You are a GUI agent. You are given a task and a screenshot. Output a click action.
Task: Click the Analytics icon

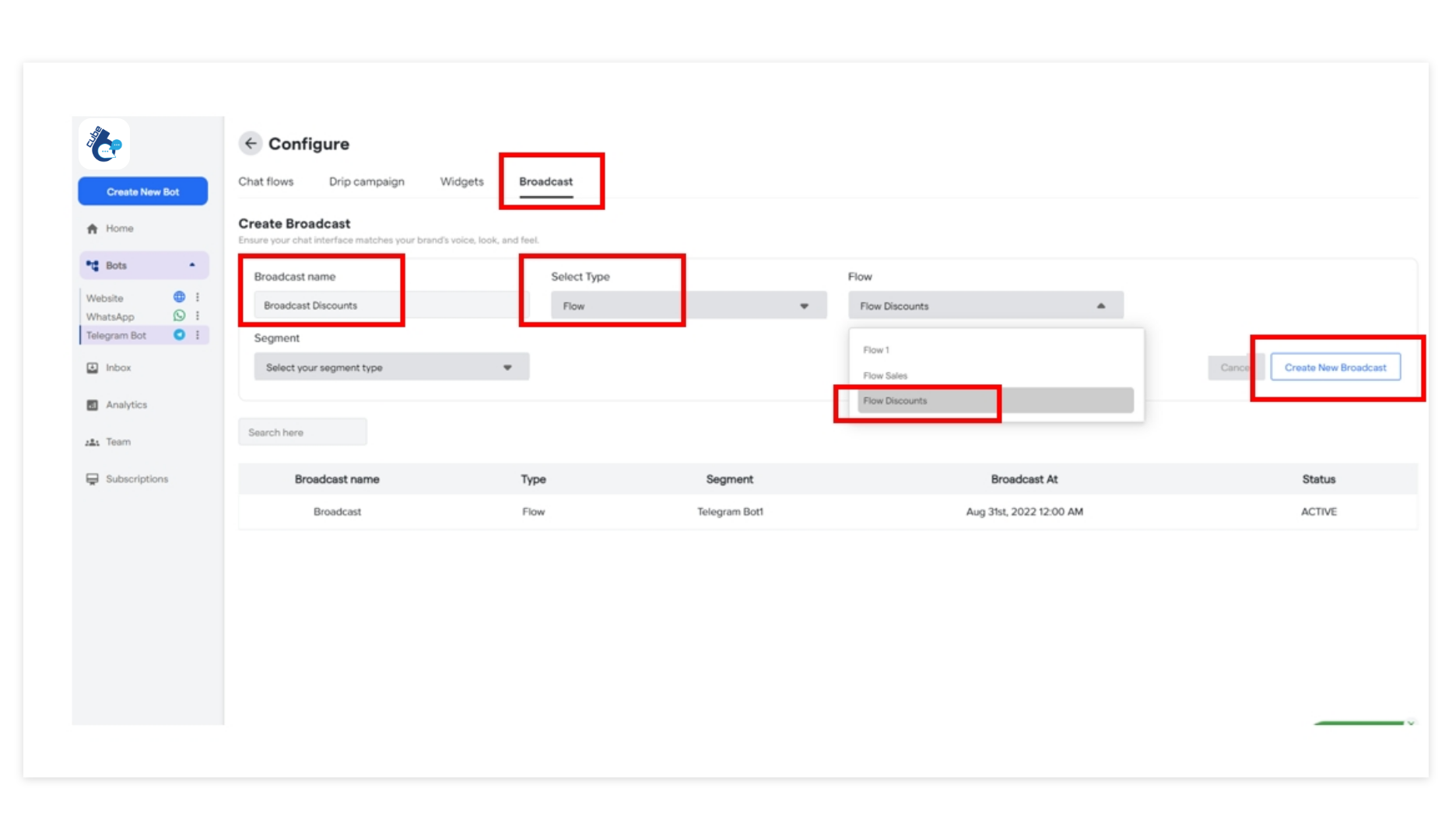(93, 405)
